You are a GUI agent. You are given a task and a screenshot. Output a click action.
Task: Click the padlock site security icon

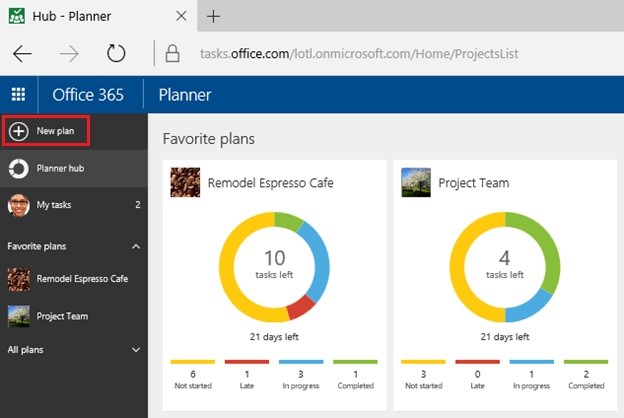[x=172, y=53]
